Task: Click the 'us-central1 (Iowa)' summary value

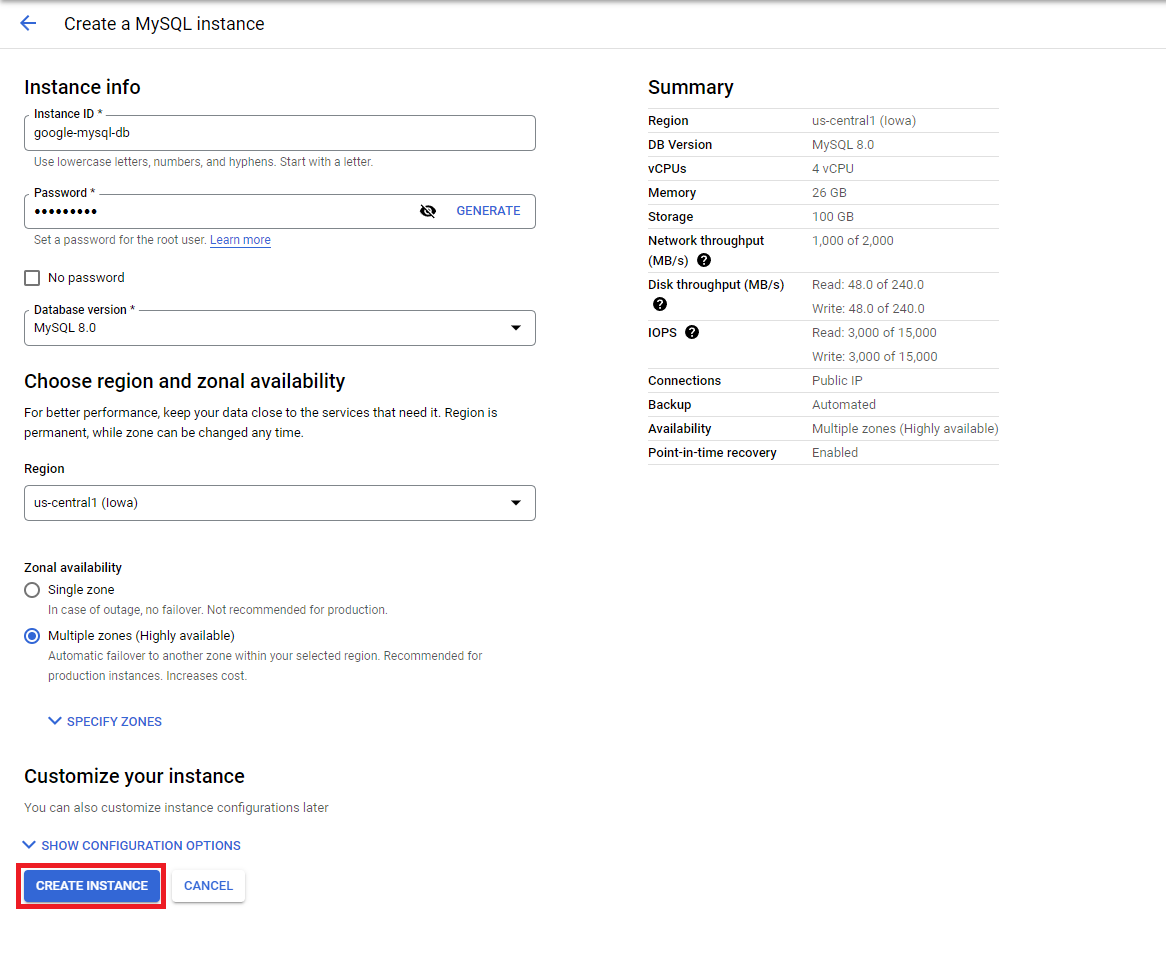Action: (x=863, y=120)
